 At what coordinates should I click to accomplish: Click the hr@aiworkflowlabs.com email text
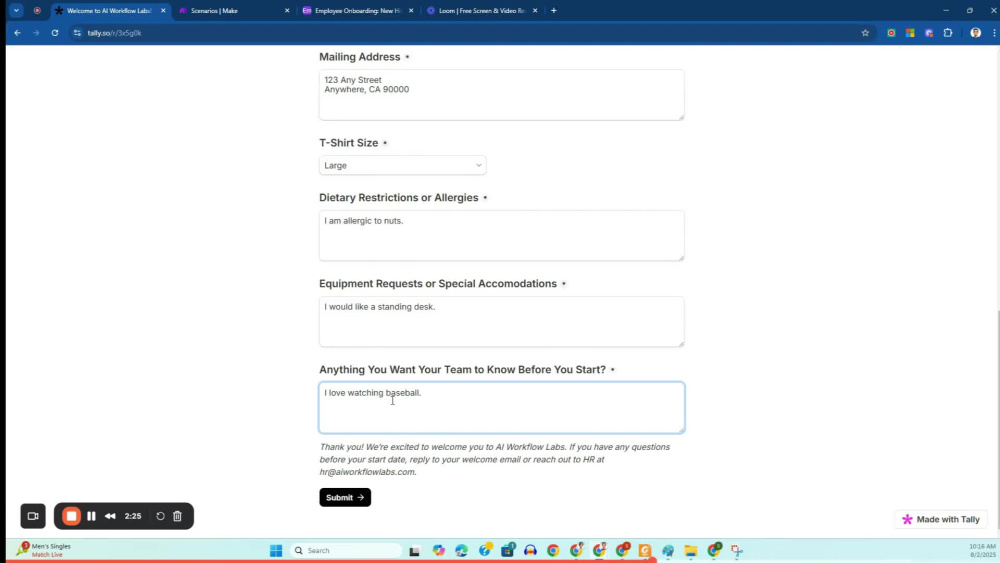point(367,472)
